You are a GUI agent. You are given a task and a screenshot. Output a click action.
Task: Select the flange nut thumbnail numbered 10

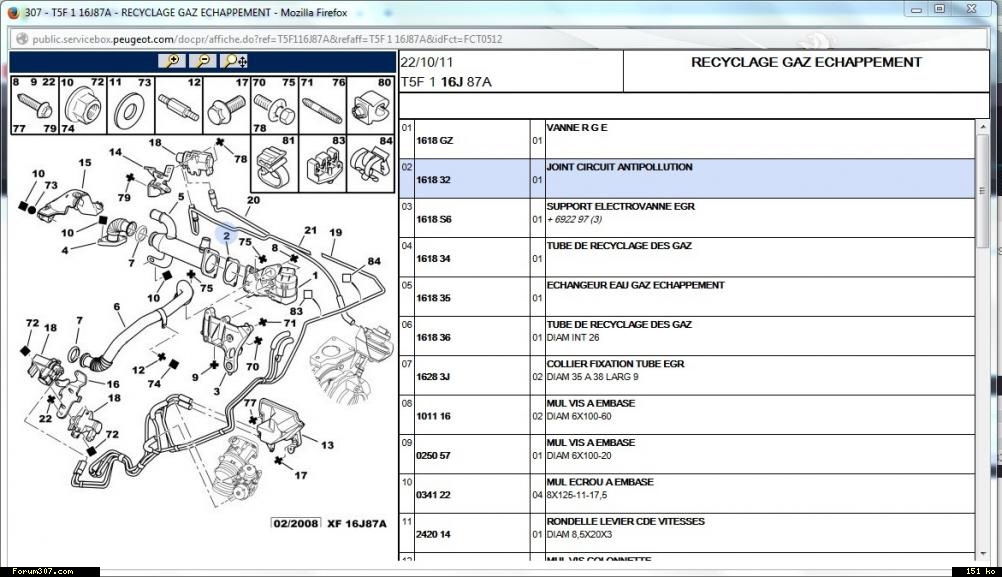(82, 104)
